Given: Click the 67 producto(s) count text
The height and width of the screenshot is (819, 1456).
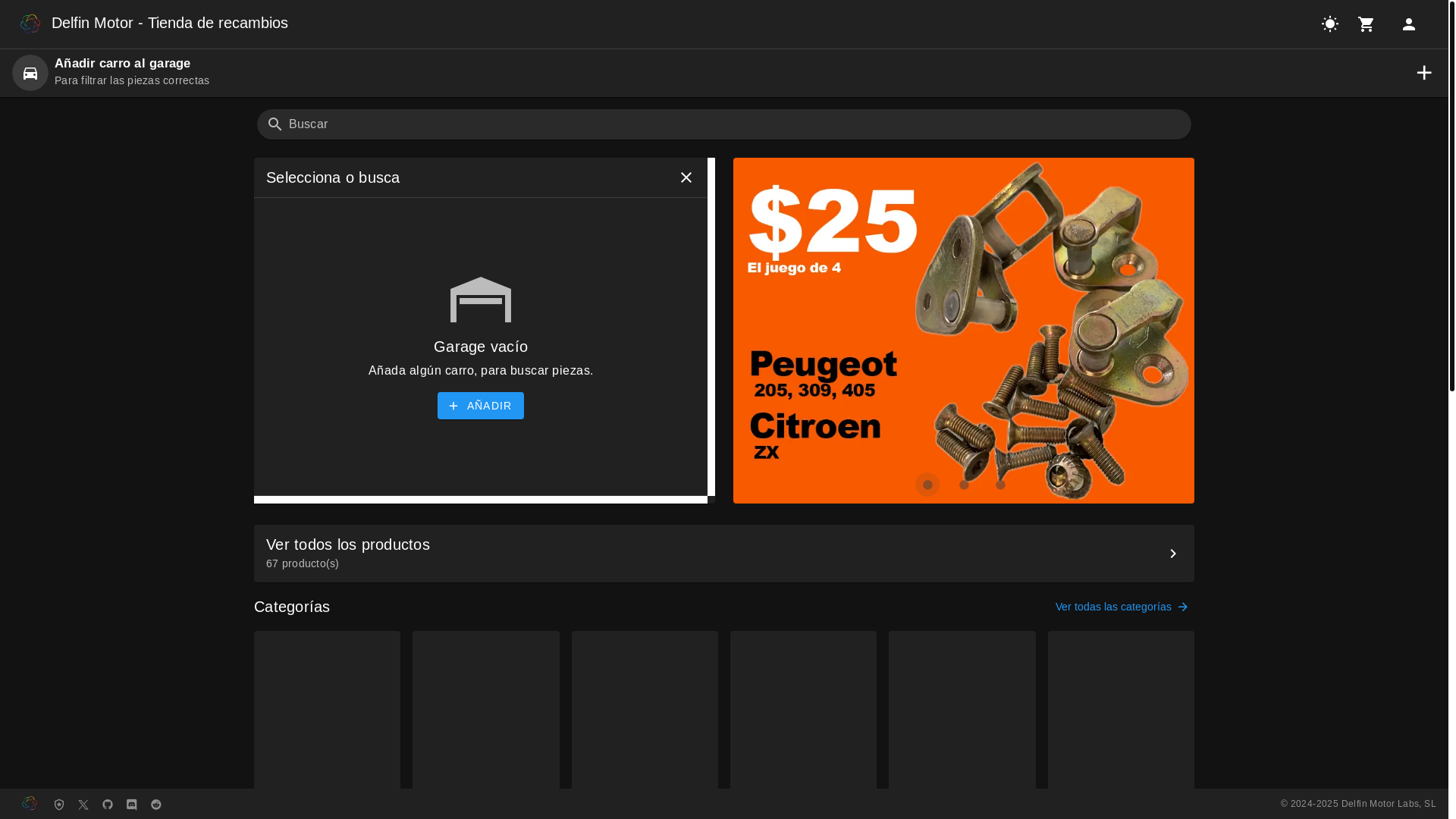Looking at the screenshot, I should click(303, 563).
